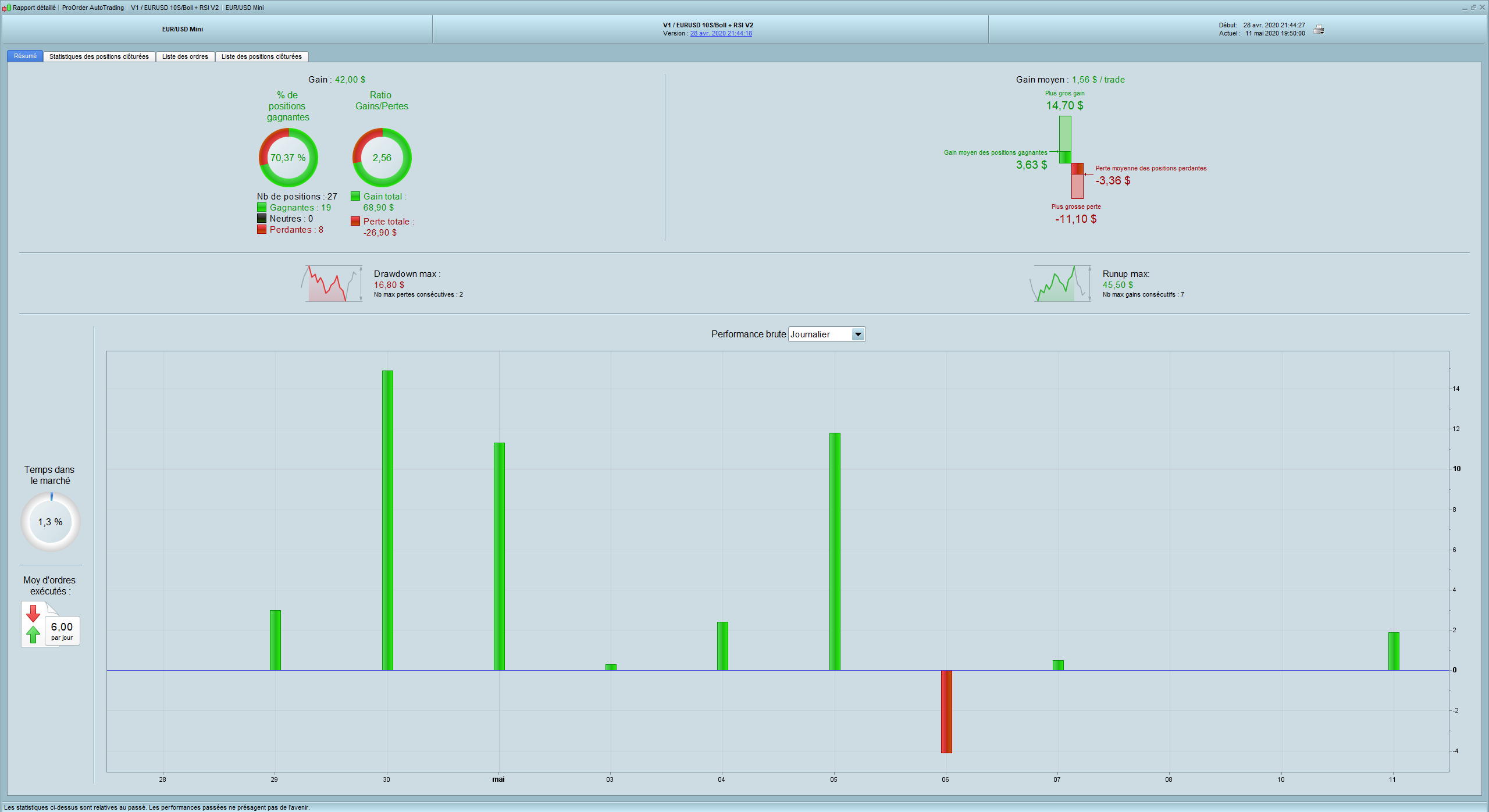Click the winning positions percentage donut
The width and height of the screenshot is (1489, 812).
tap(288, 158)
